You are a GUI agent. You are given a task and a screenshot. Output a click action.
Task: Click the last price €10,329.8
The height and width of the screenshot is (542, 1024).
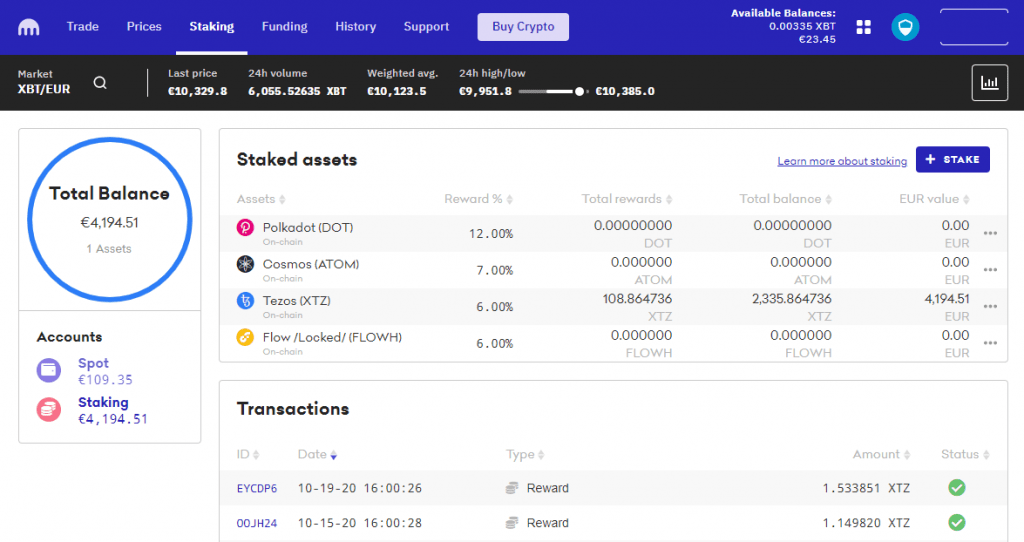pyautogui.click(x=197, y=91)
